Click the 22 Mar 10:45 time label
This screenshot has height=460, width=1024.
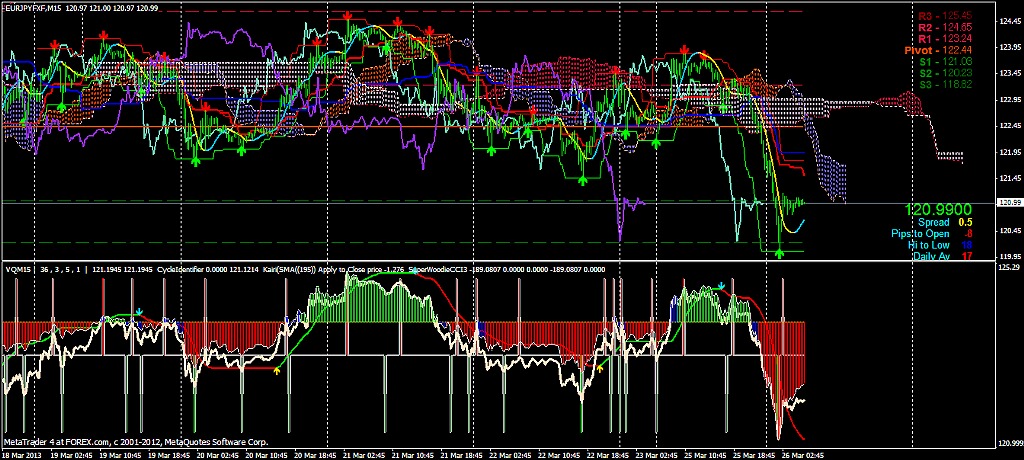click(560, 455)
